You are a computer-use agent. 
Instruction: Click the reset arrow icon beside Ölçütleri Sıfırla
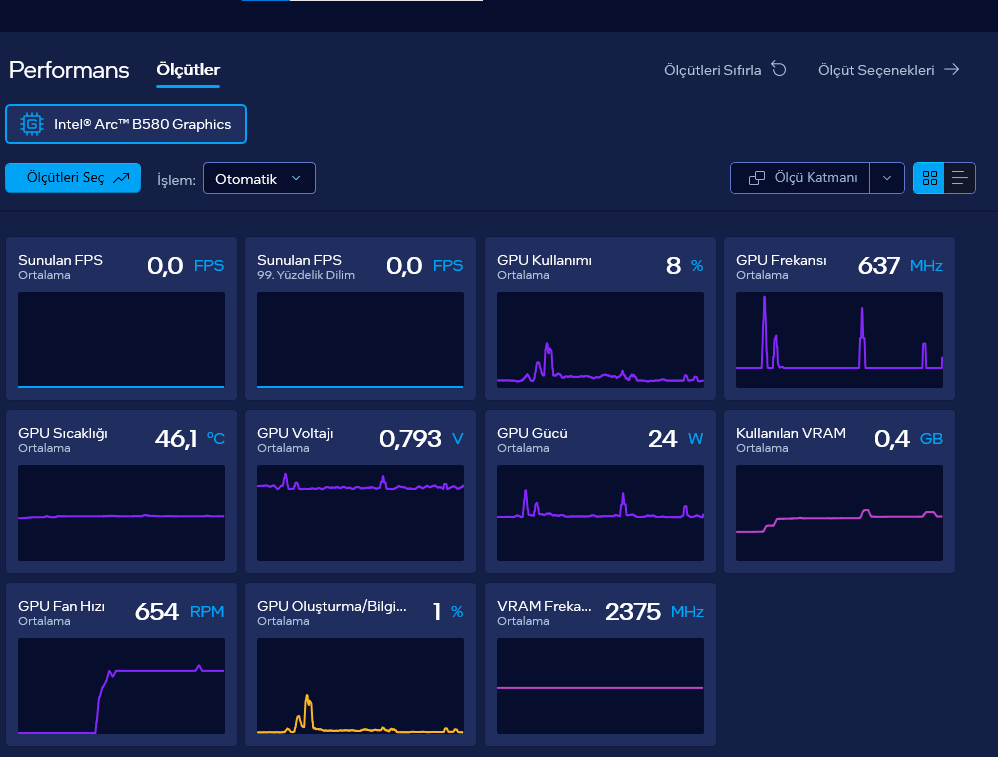click(779, 69)
